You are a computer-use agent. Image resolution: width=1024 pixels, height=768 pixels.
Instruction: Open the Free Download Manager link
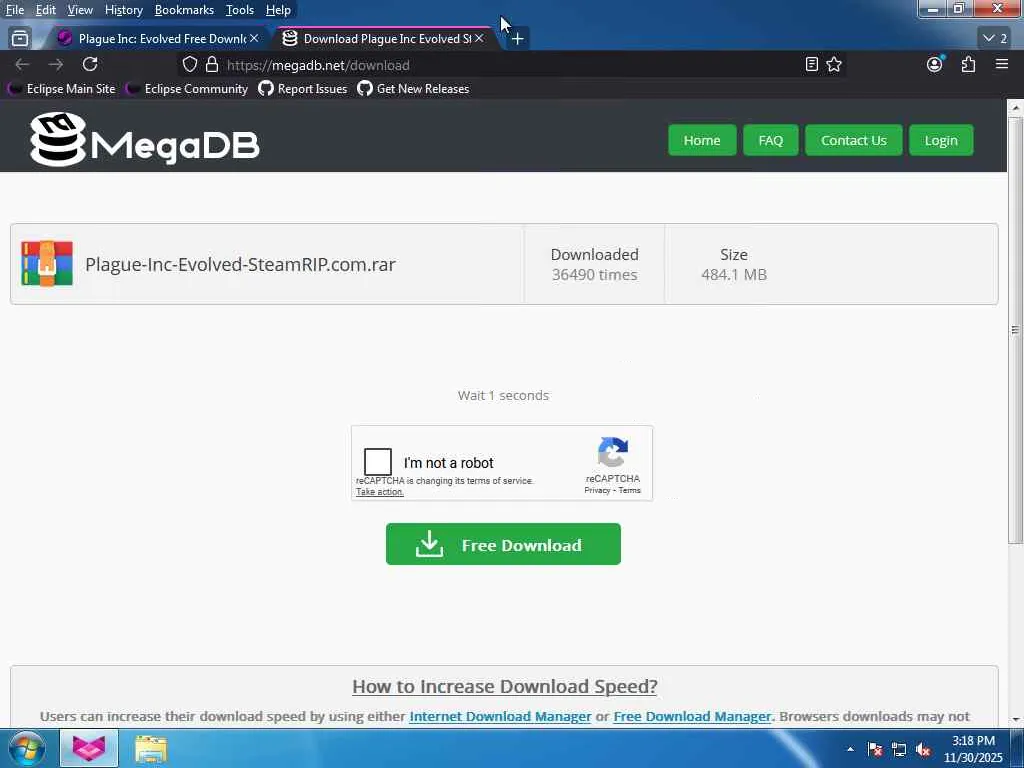[692, 716]
